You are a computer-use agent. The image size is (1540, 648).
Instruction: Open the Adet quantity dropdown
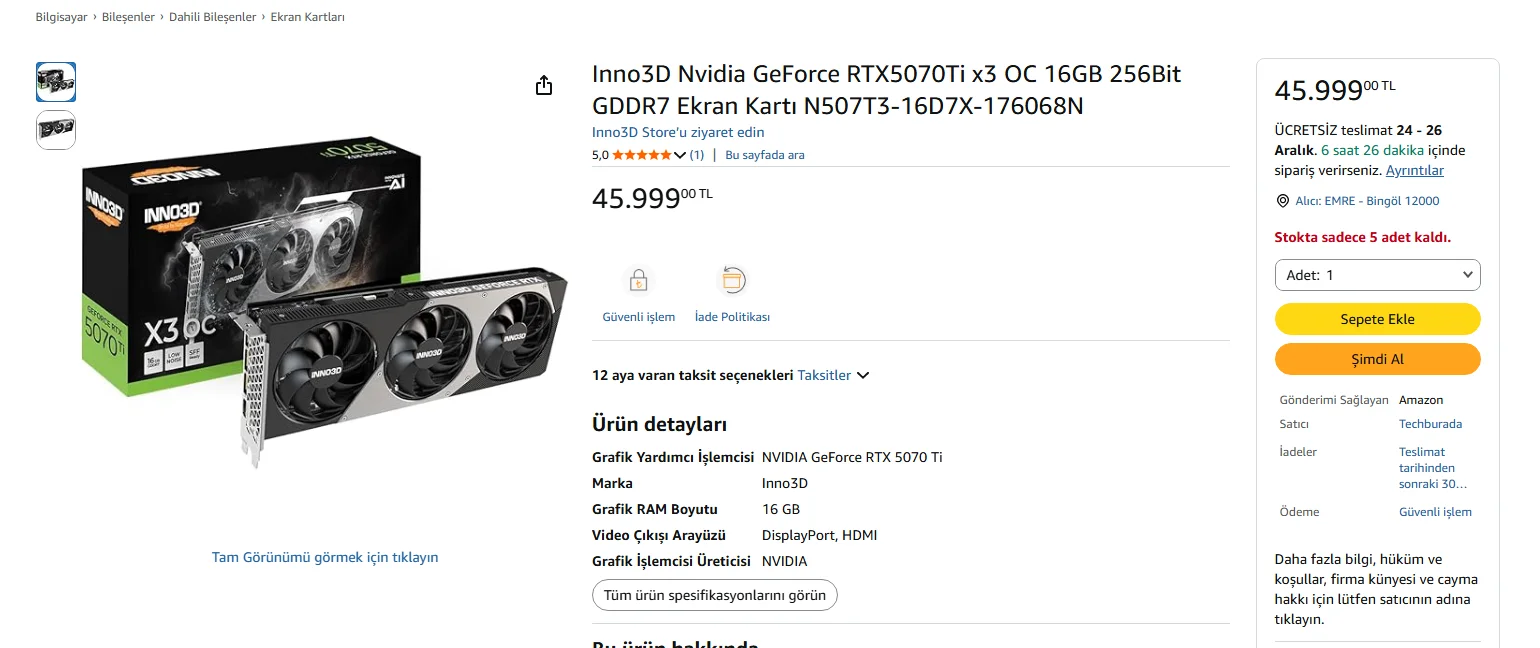[x=1377, y=275]
